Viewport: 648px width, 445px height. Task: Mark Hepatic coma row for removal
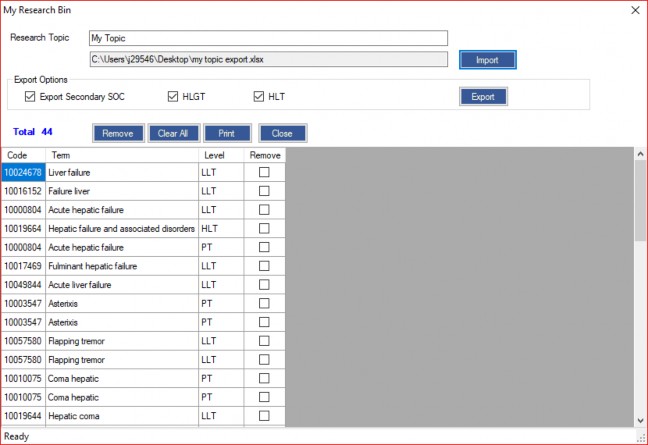[x=264, y=416]
